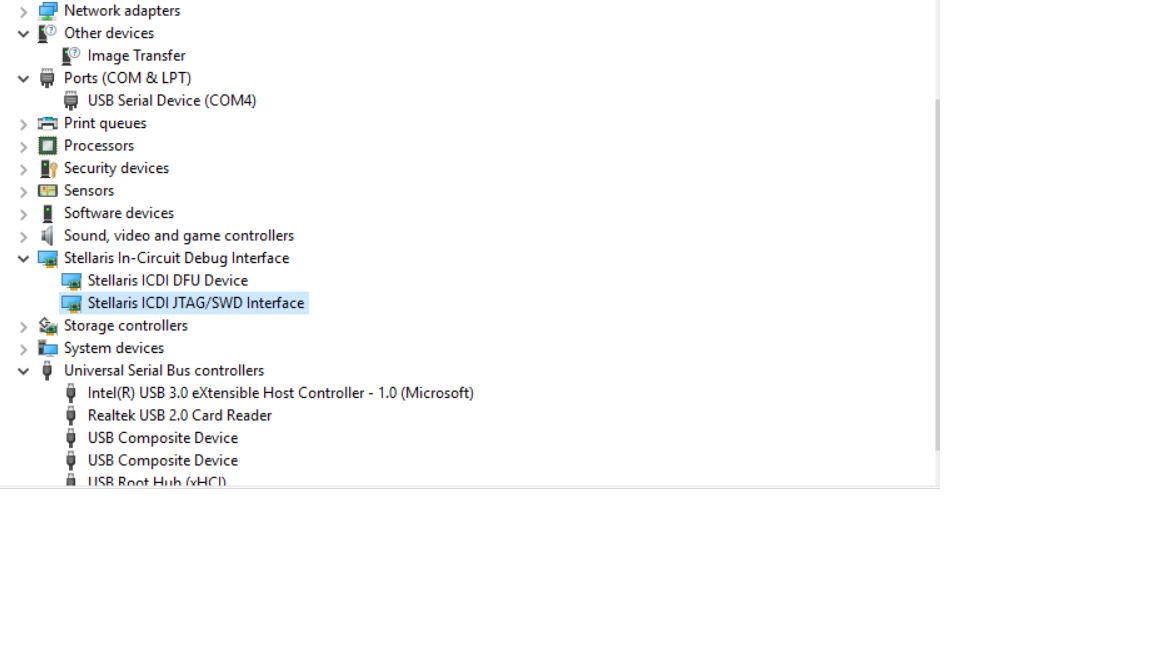
Task: Expand the Print queues category
Action: click(x=23, y=124)
